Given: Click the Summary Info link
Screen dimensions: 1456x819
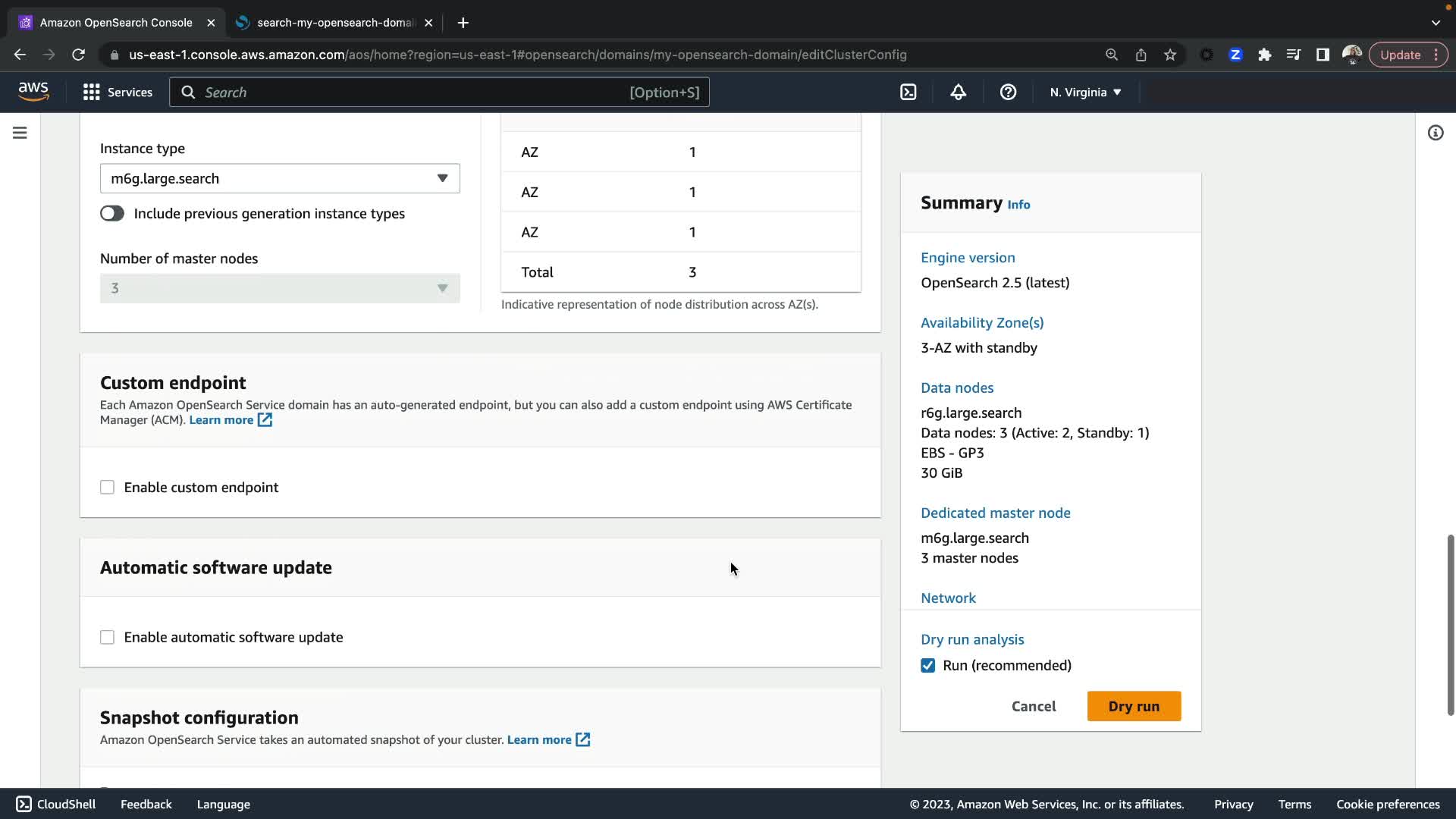Looking at the screenshot, I should [1018, 205].
